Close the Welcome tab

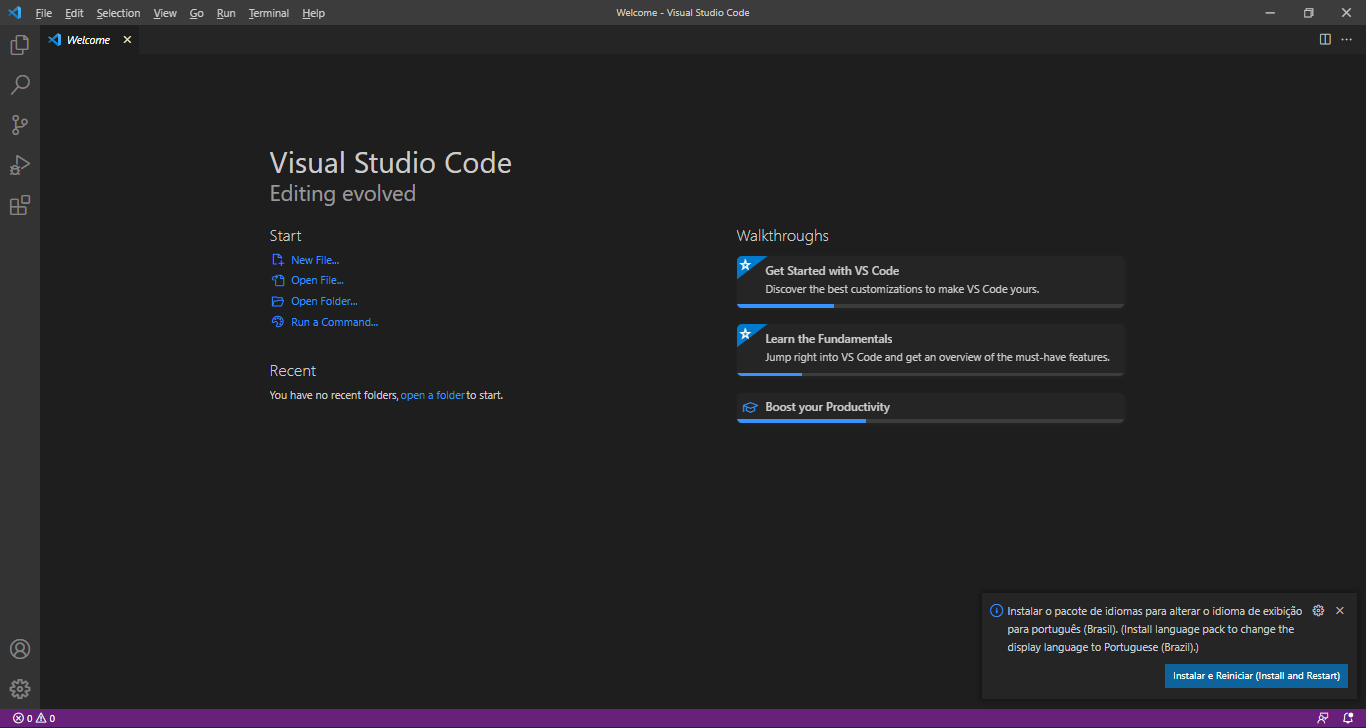click(x=127, y=40)
